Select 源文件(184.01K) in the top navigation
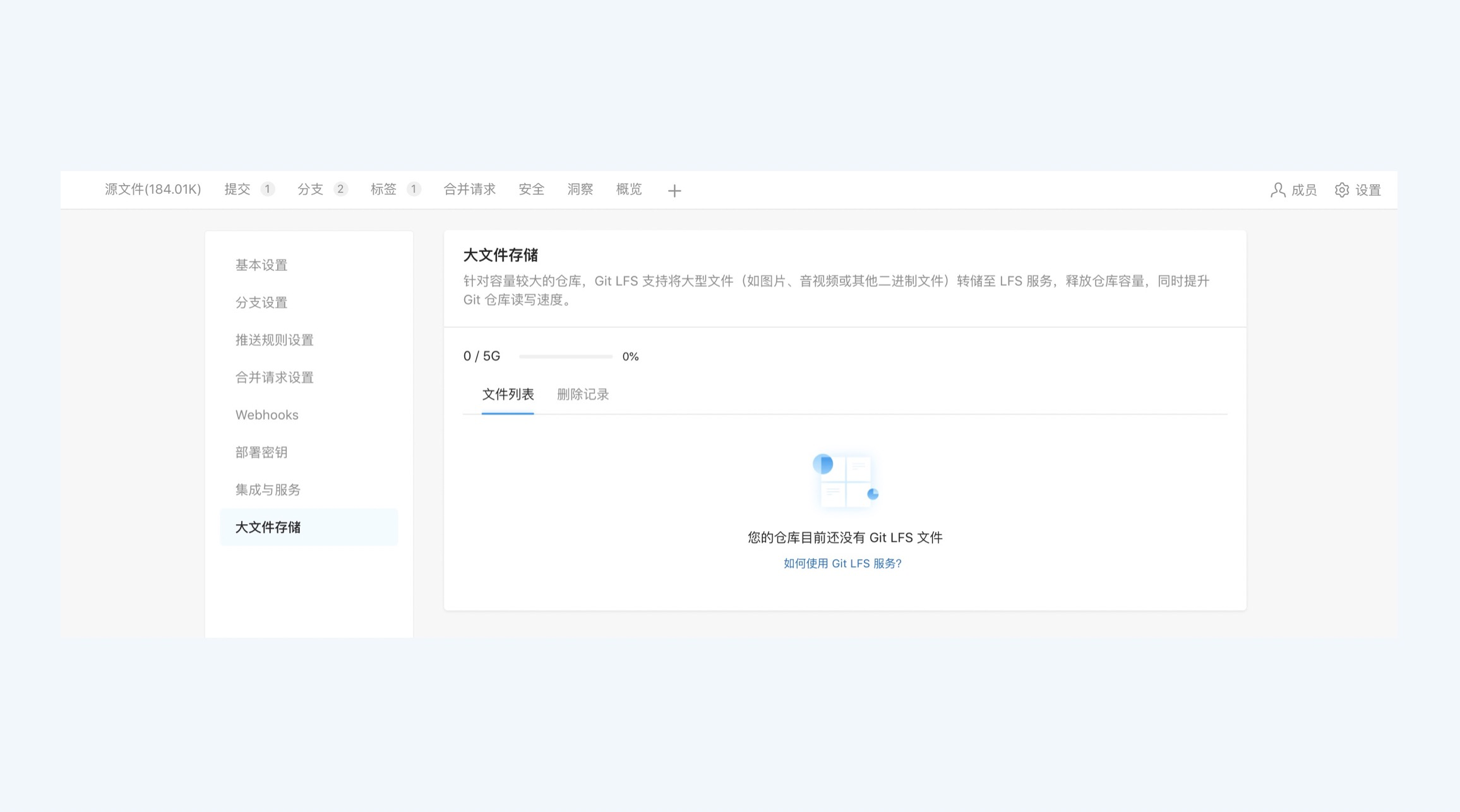This screenshot has height=812, width=1460. (152, 189)
